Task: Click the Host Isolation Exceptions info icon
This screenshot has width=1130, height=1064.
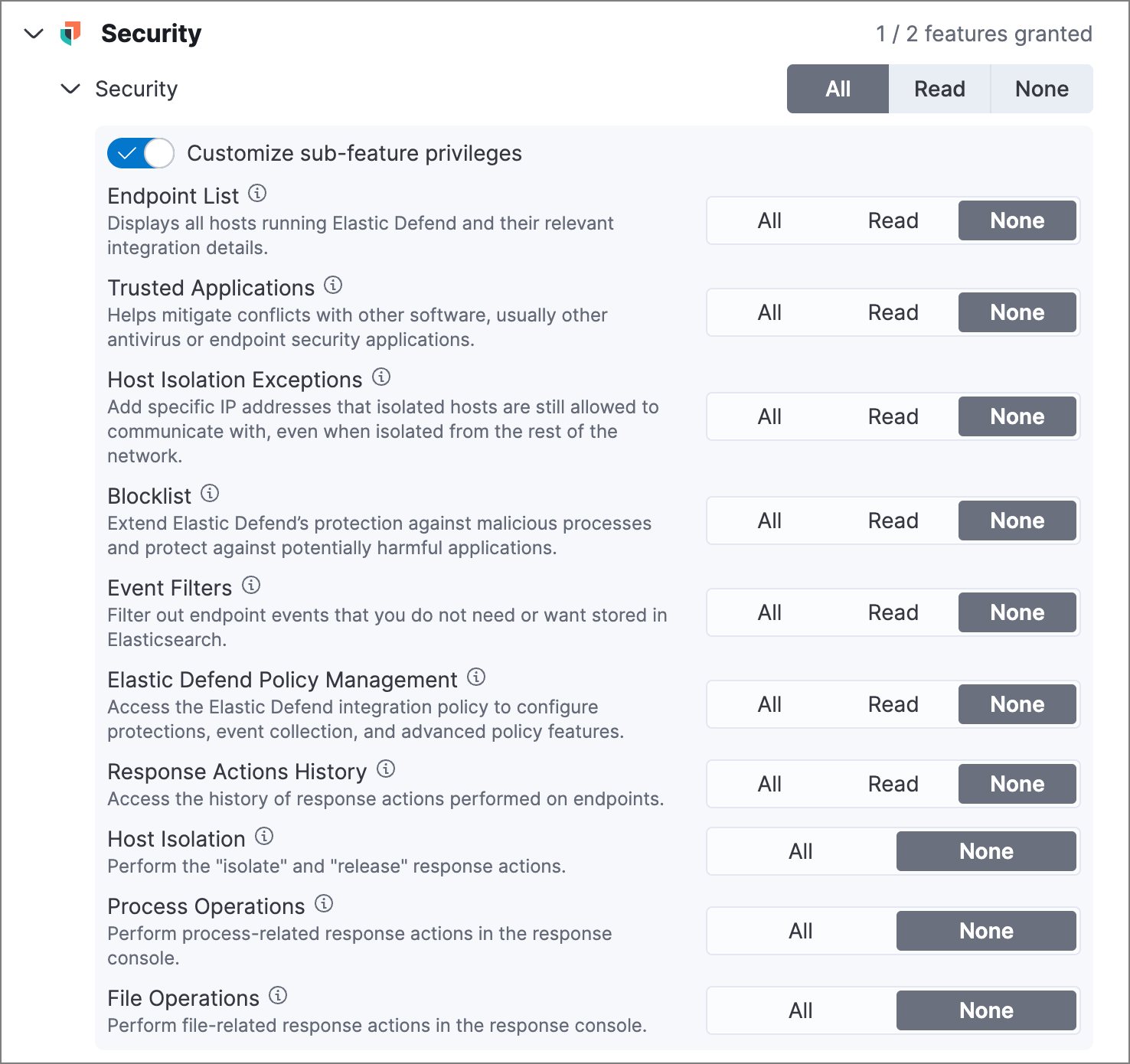Action: click(382, 377)
